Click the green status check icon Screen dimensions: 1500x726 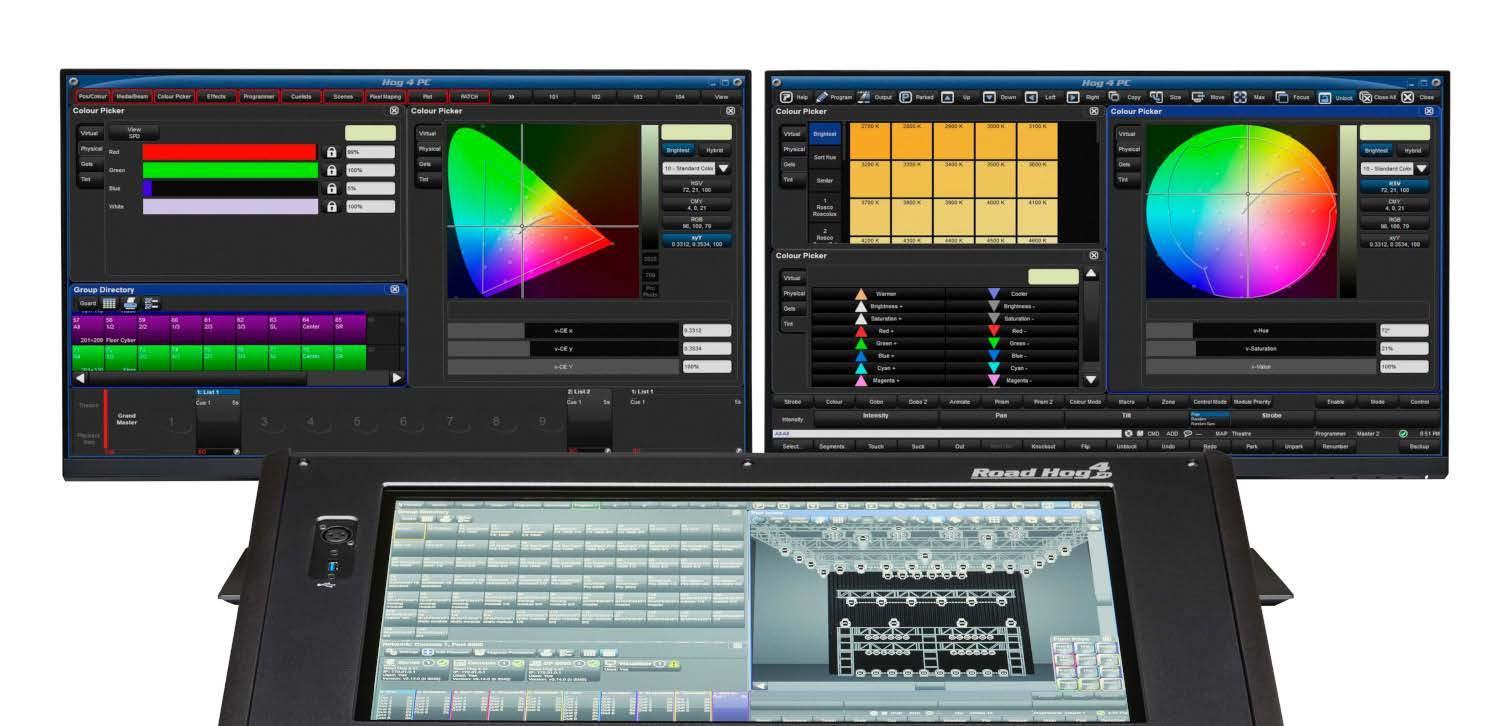(1403, 433)
